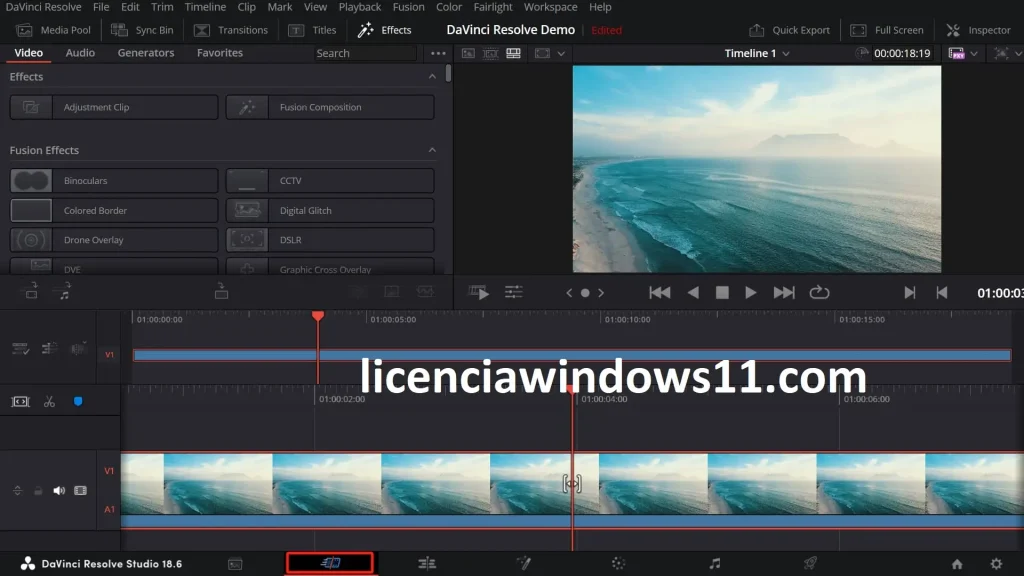Click the trim-to-fit bracket icon
Image resolution: width=1024 pixels, height=576 pixels.
[x=20, y=402]
